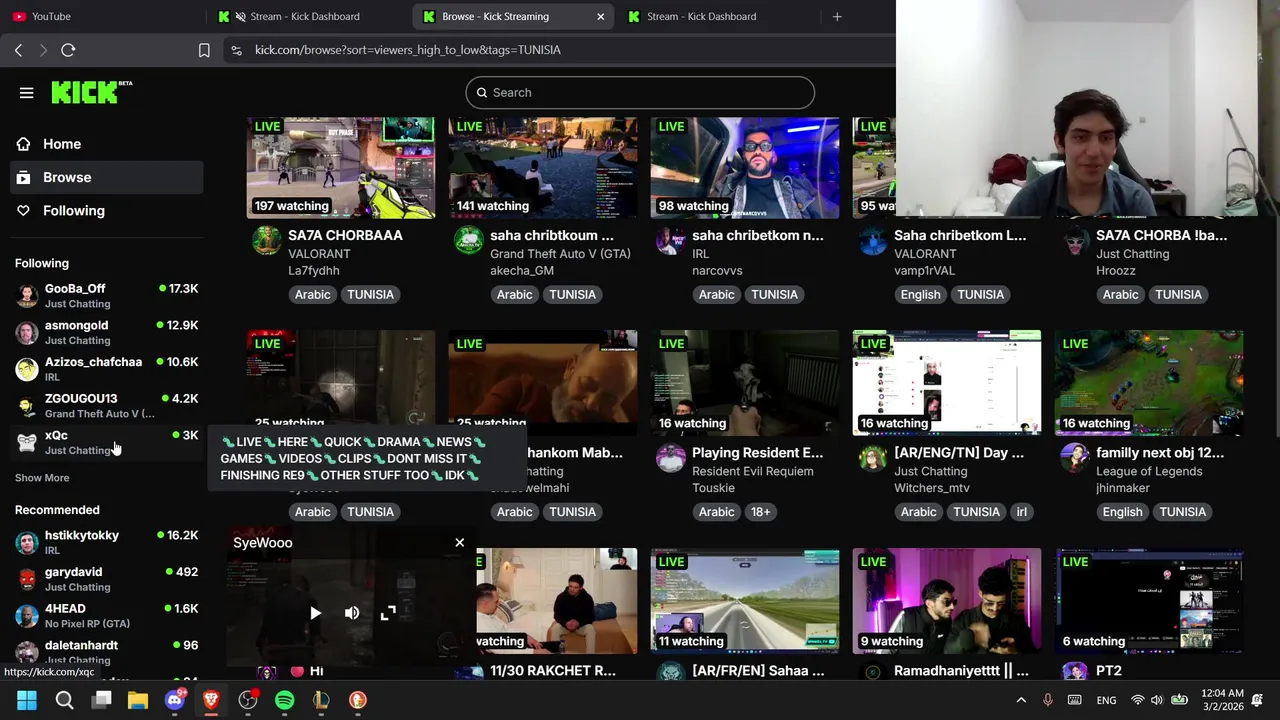Open xQc channel in the sidebar
1280x720 pixels.
[107, 442]
